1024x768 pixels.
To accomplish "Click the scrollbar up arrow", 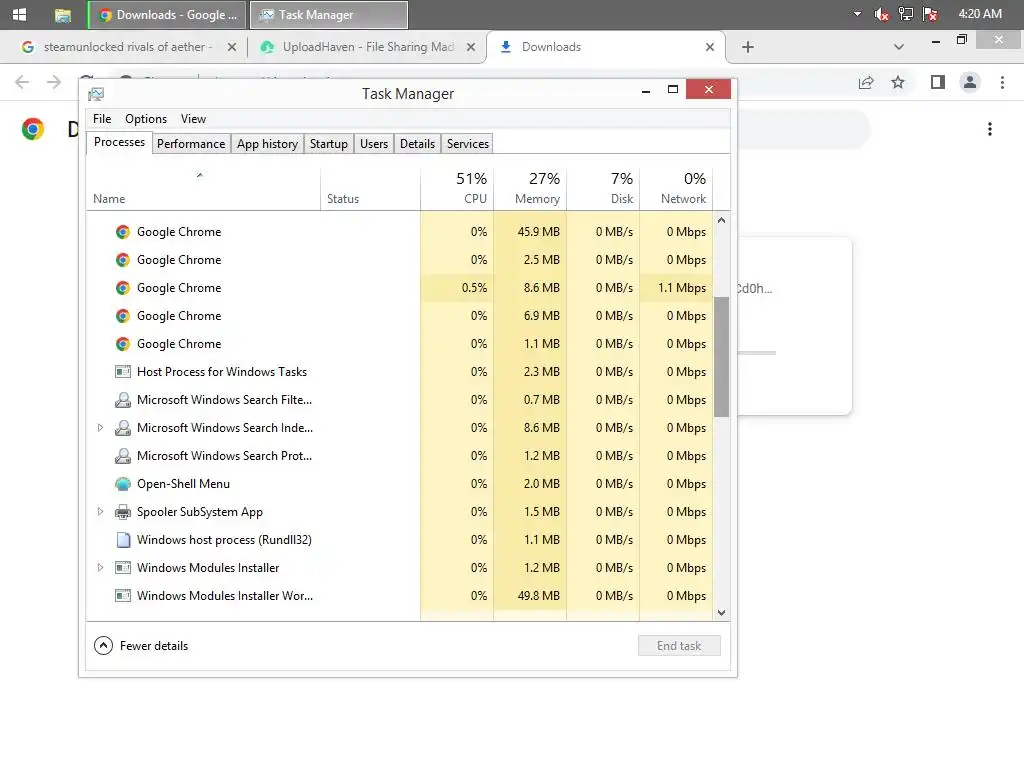I will click(x=722, y=220).
